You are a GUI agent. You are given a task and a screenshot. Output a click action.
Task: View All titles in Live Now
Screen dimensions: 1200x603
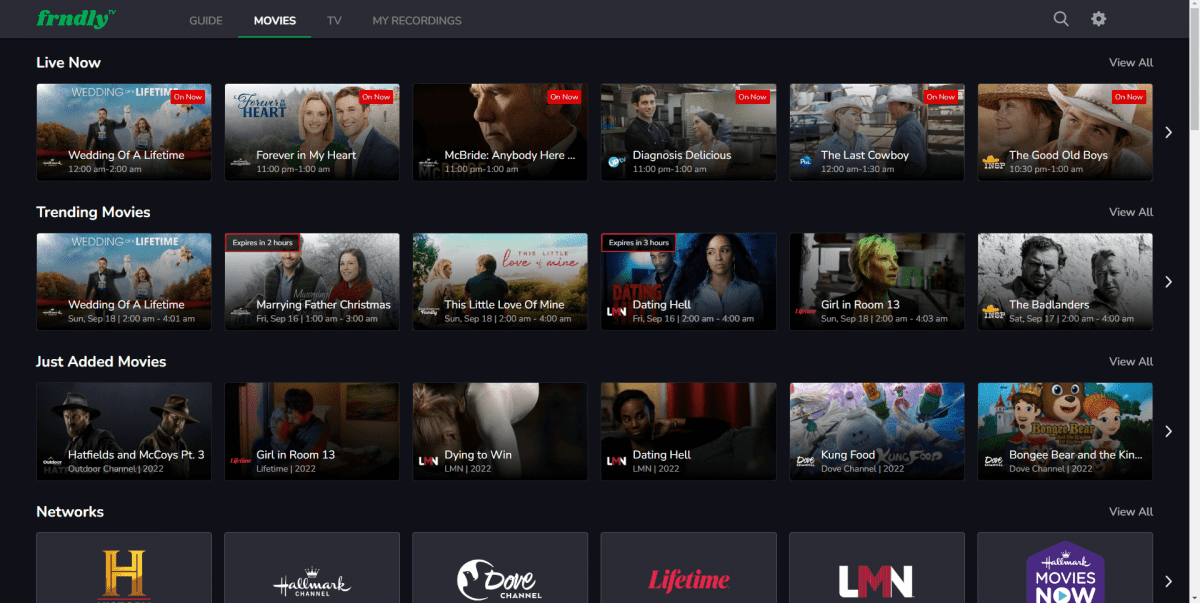1130,62
